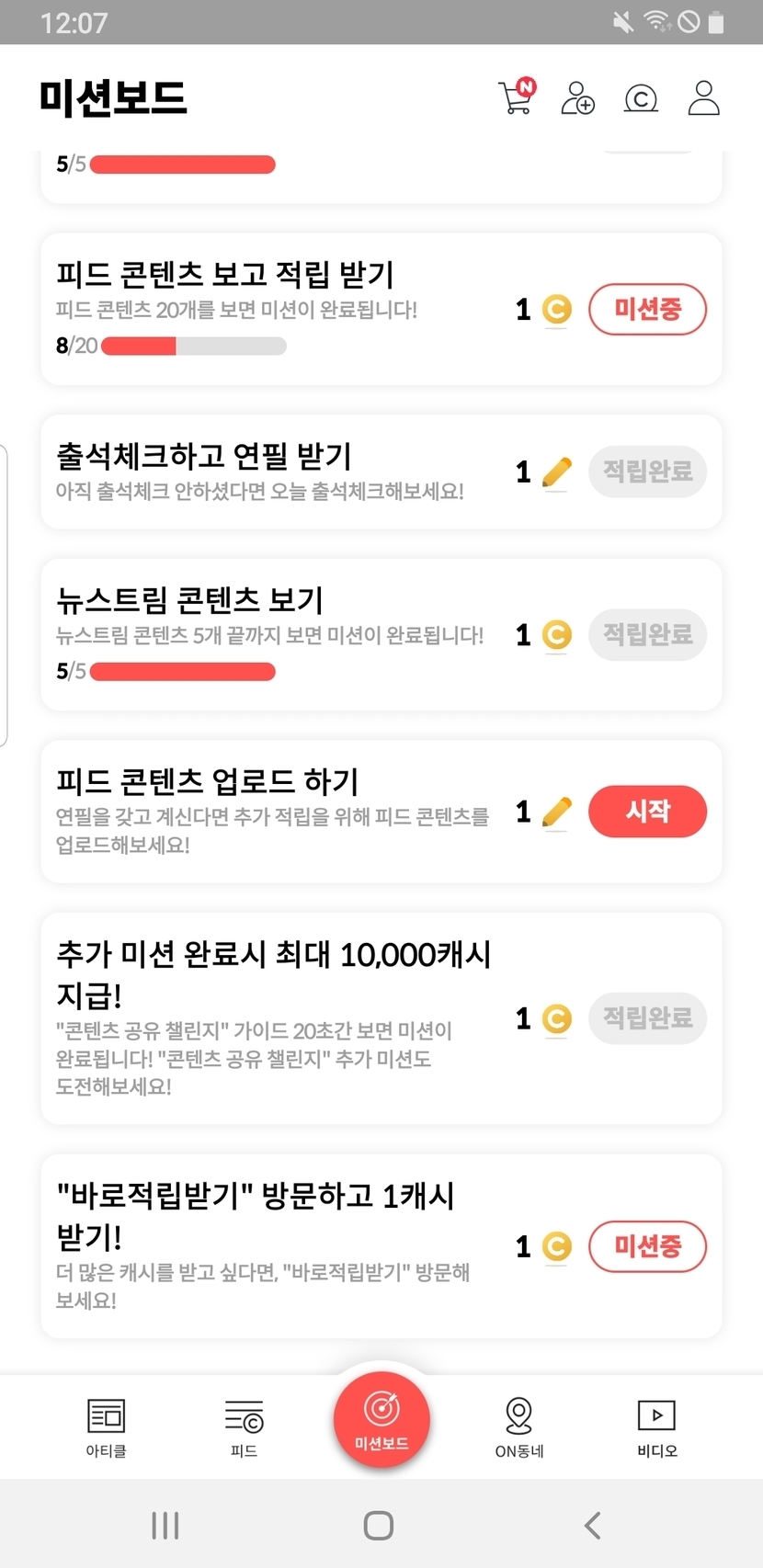
Task: Tap 미션중 for 바로적립받기 방문 mission
Action: click(x=647, y=1246)
